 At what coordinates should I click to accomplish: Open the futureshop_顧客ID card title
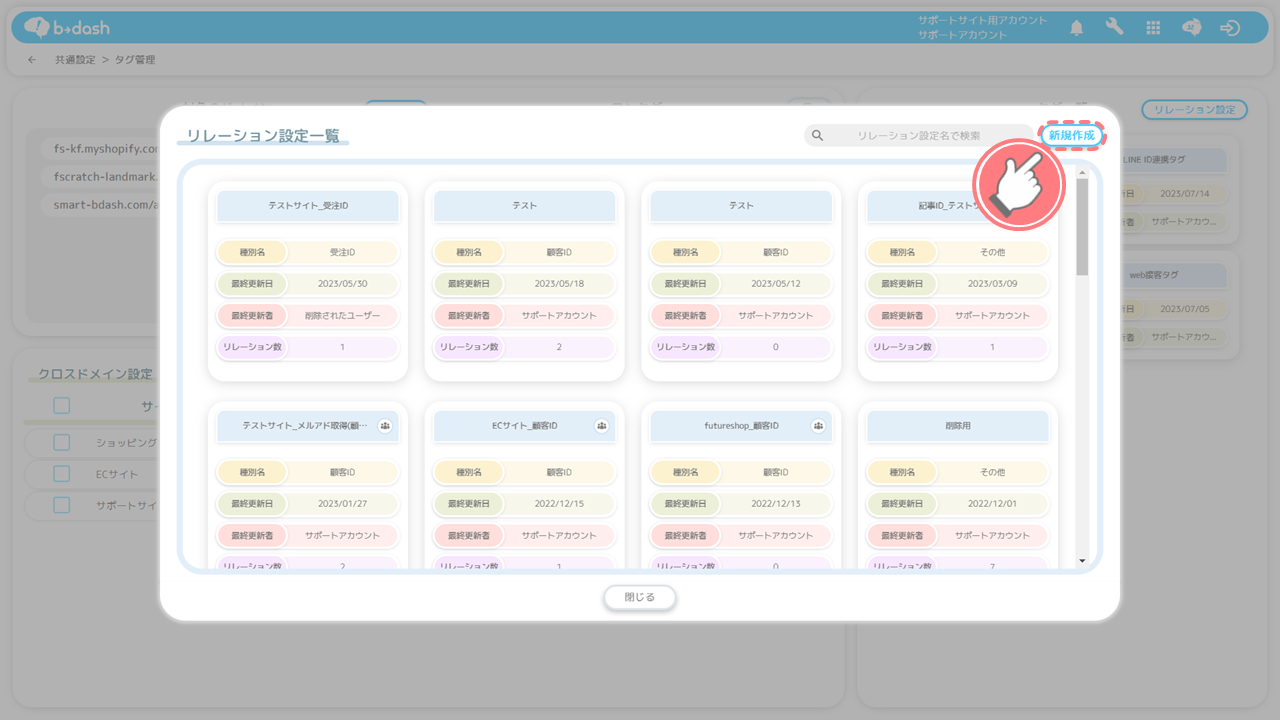(741, 426)
